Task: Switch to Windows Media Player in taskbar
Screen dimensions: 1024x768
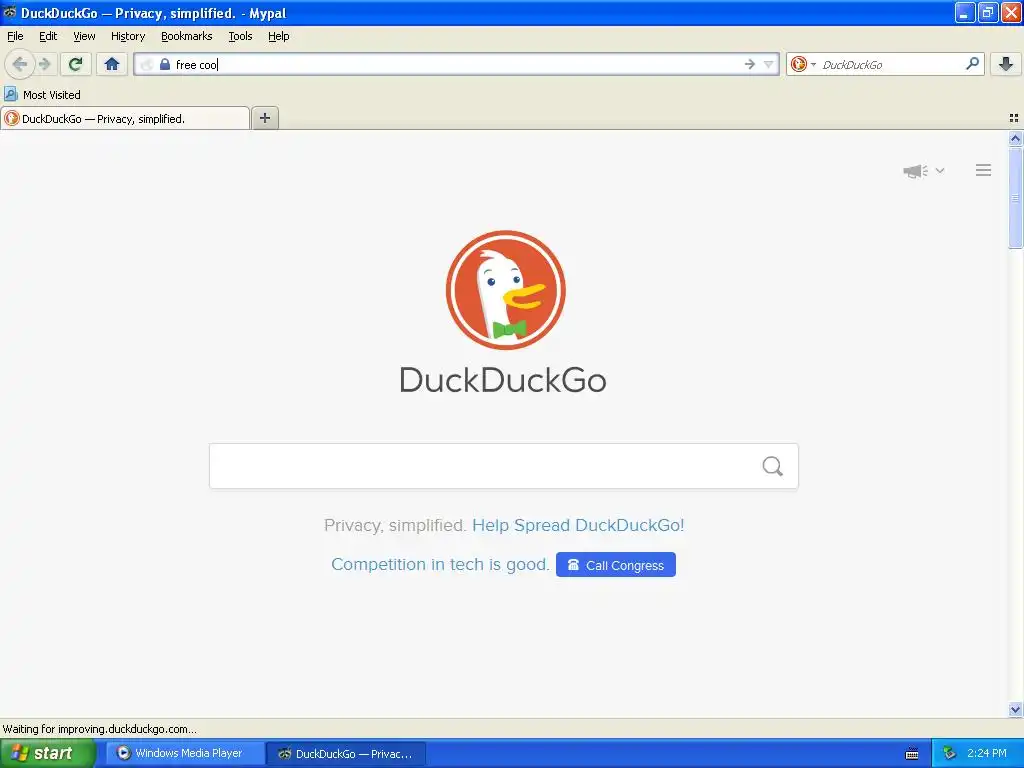Action: pos(185,753)
